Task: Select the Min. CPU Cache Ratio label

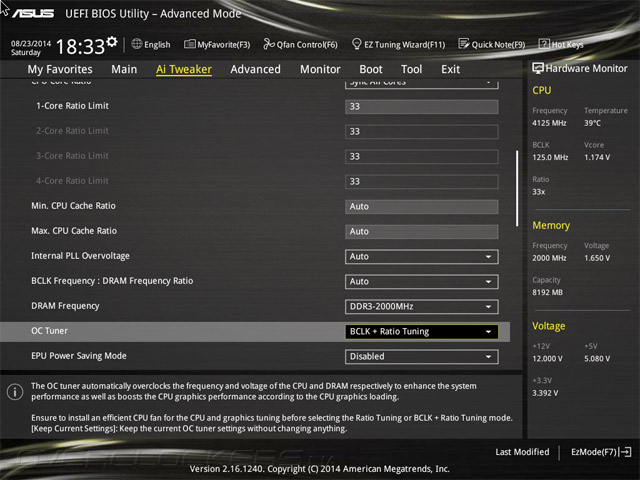Action: click(x=73, y=206)
